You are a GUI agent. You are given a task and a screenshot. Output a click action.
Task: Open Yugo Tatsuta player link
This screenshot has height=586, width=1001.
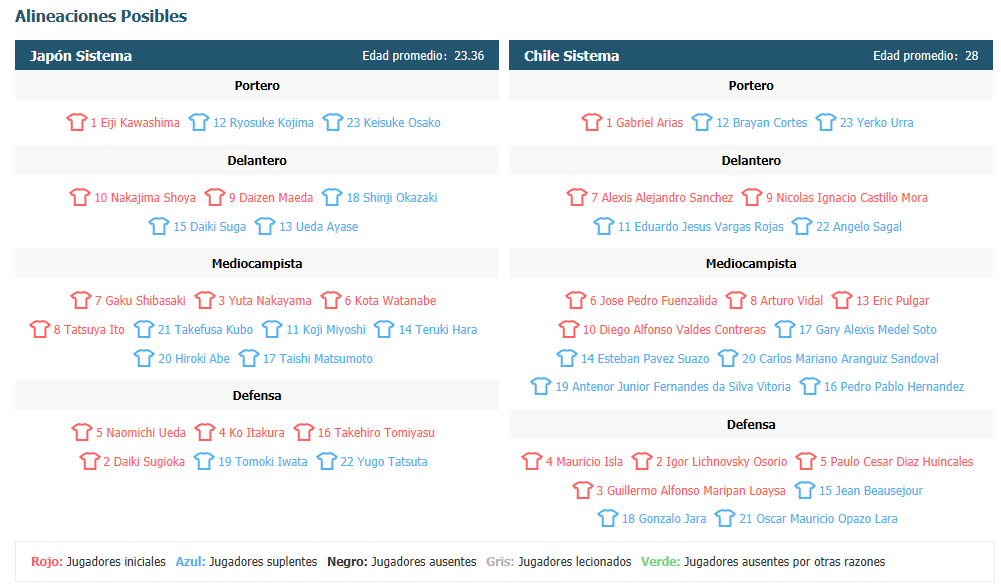click(x=384, y=462)
